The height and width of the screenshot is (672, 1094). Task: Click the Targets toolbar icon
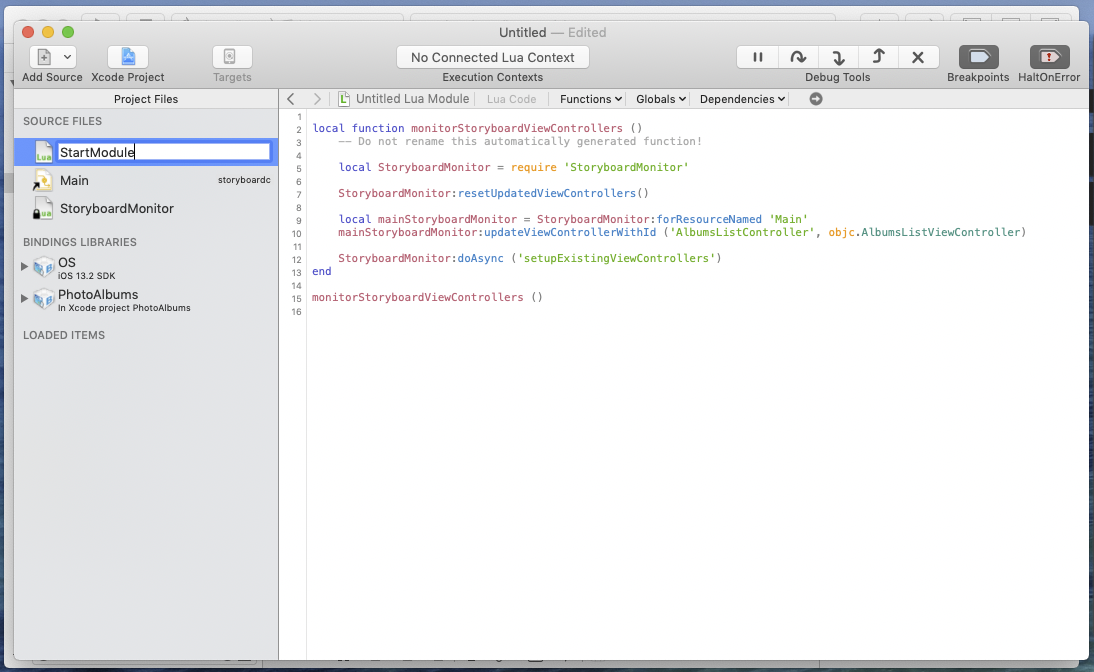click(232, 57)
